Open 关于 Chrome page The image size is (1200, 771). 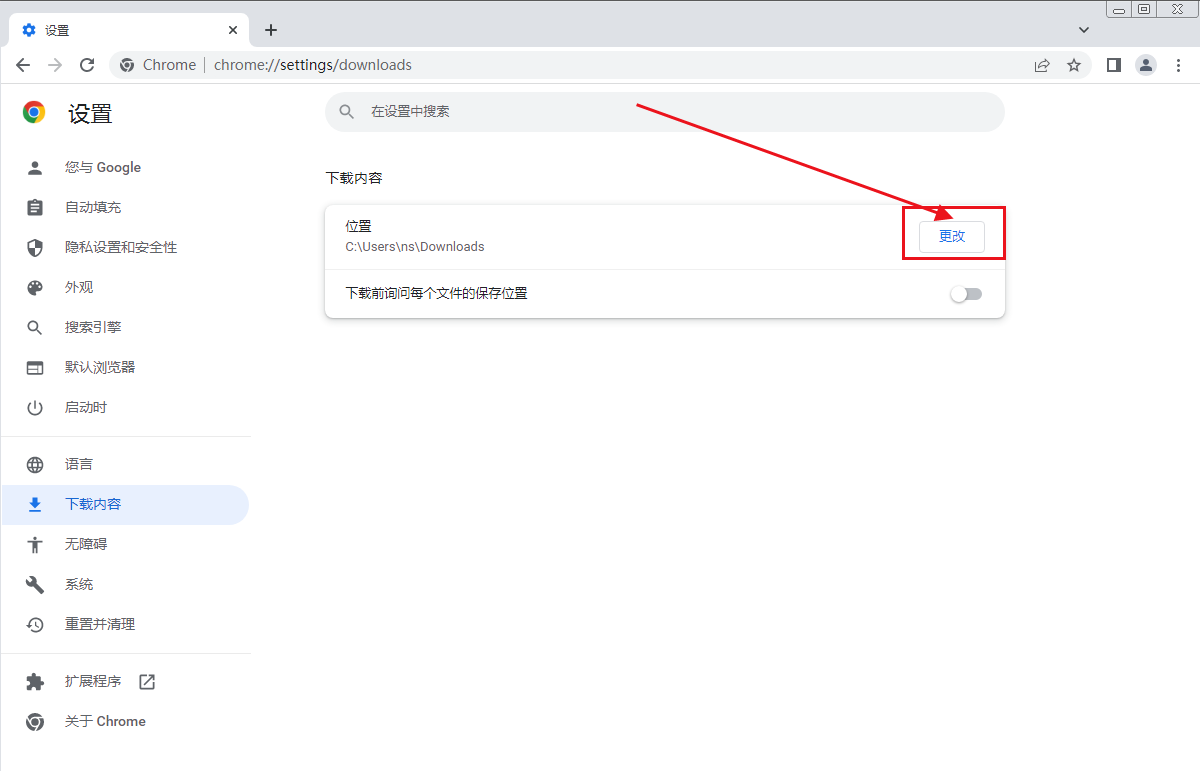pos(125,721)
